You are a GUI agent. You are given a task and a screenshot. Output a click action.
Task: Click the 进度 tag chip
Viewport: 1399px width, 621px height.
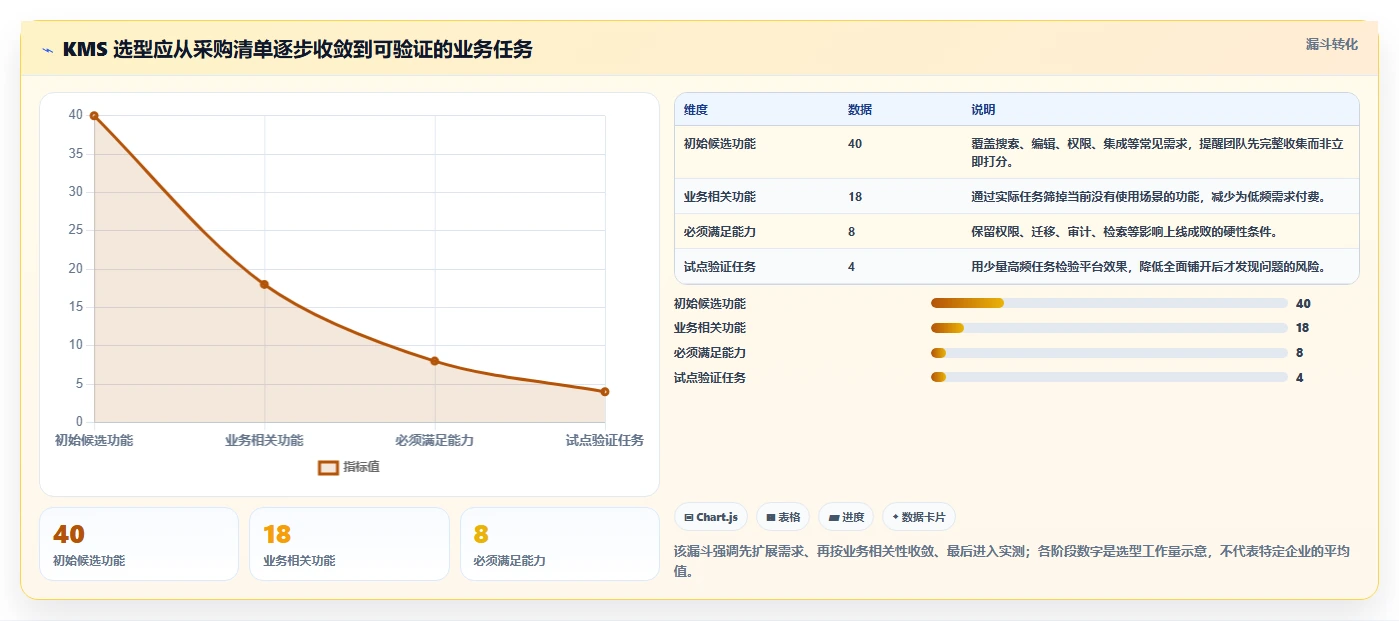point(846,517)
